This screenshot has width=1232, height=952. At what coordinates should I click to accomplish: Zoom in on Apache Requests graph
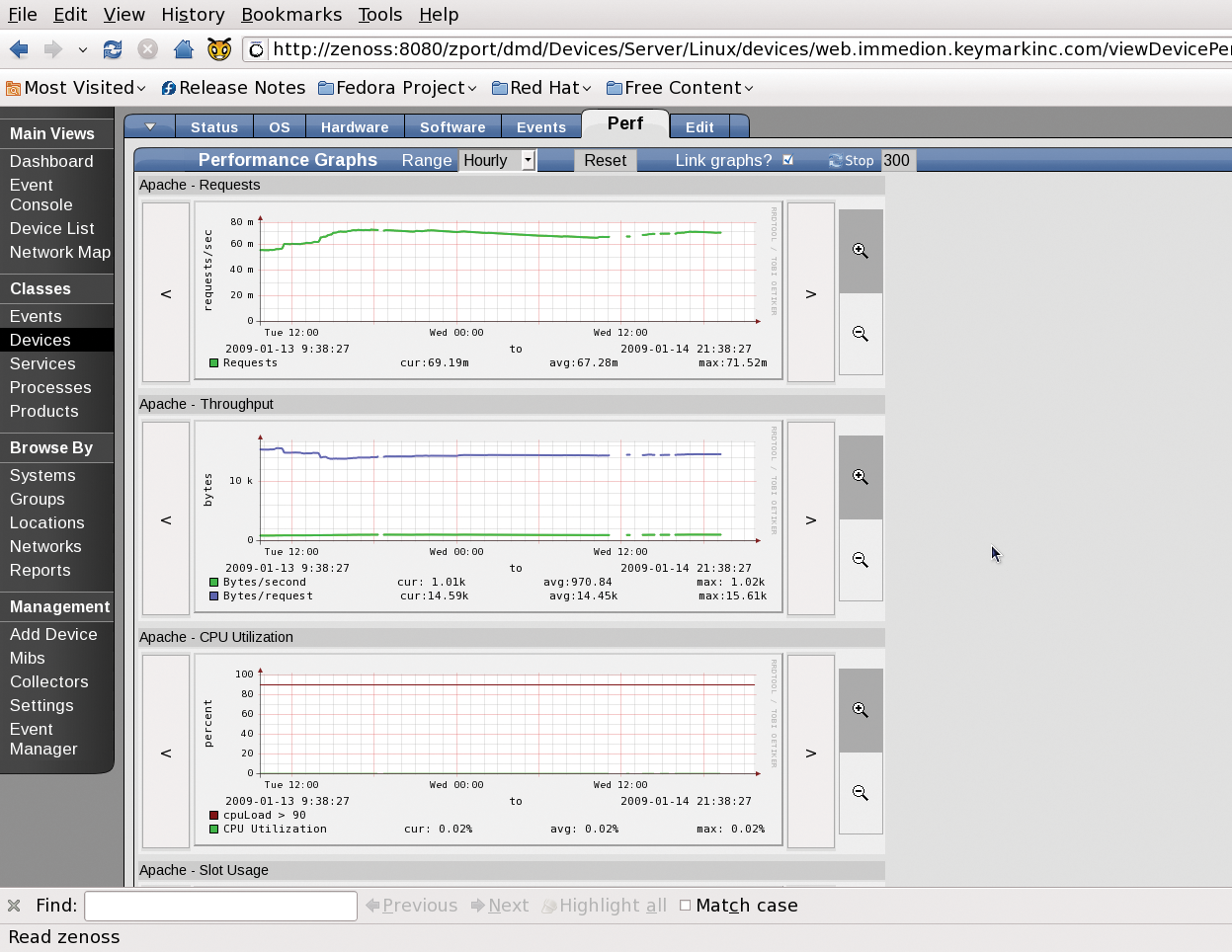[x=861, y=251]
